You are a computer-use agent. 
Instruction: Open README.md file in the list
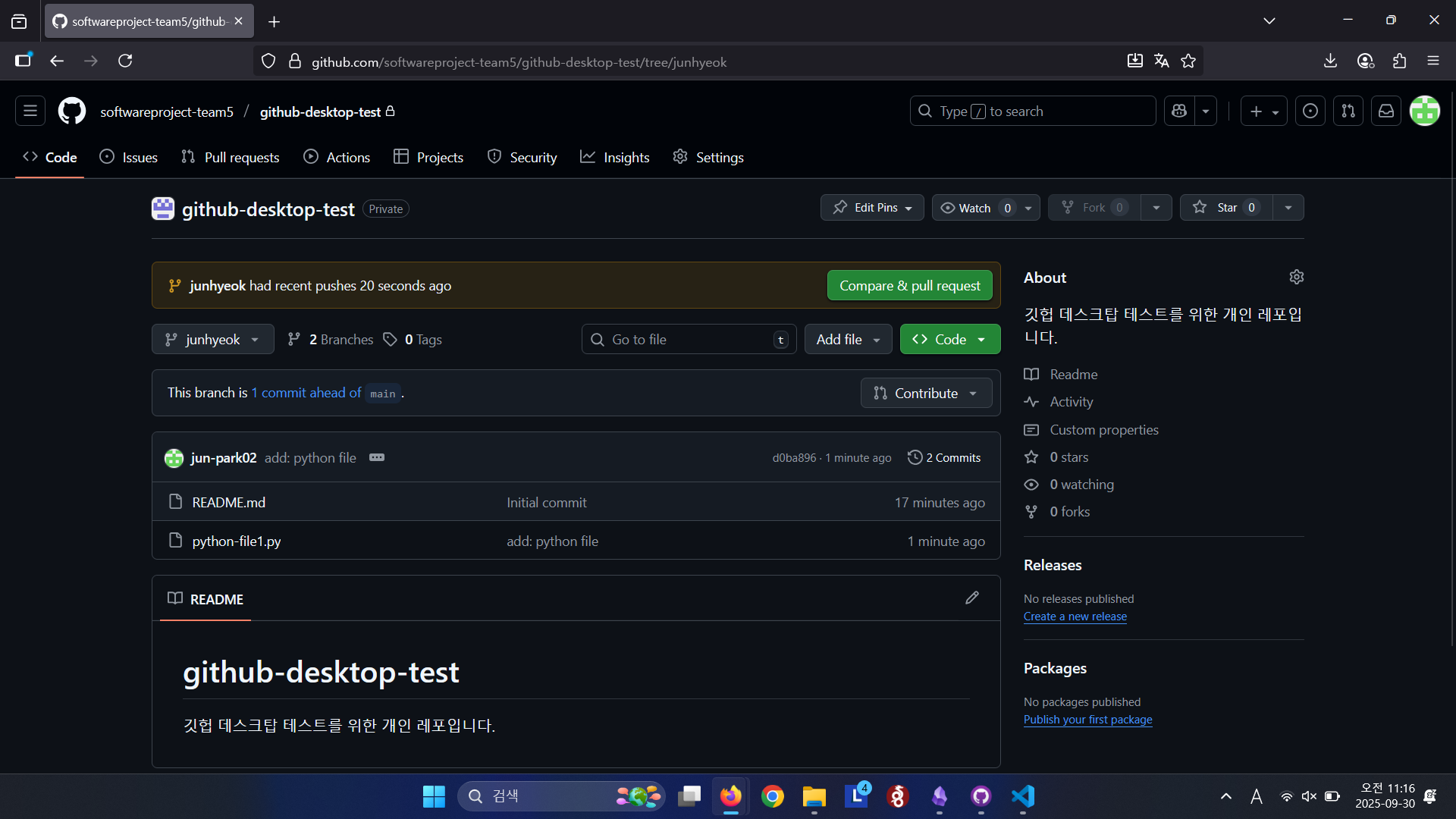229,503
